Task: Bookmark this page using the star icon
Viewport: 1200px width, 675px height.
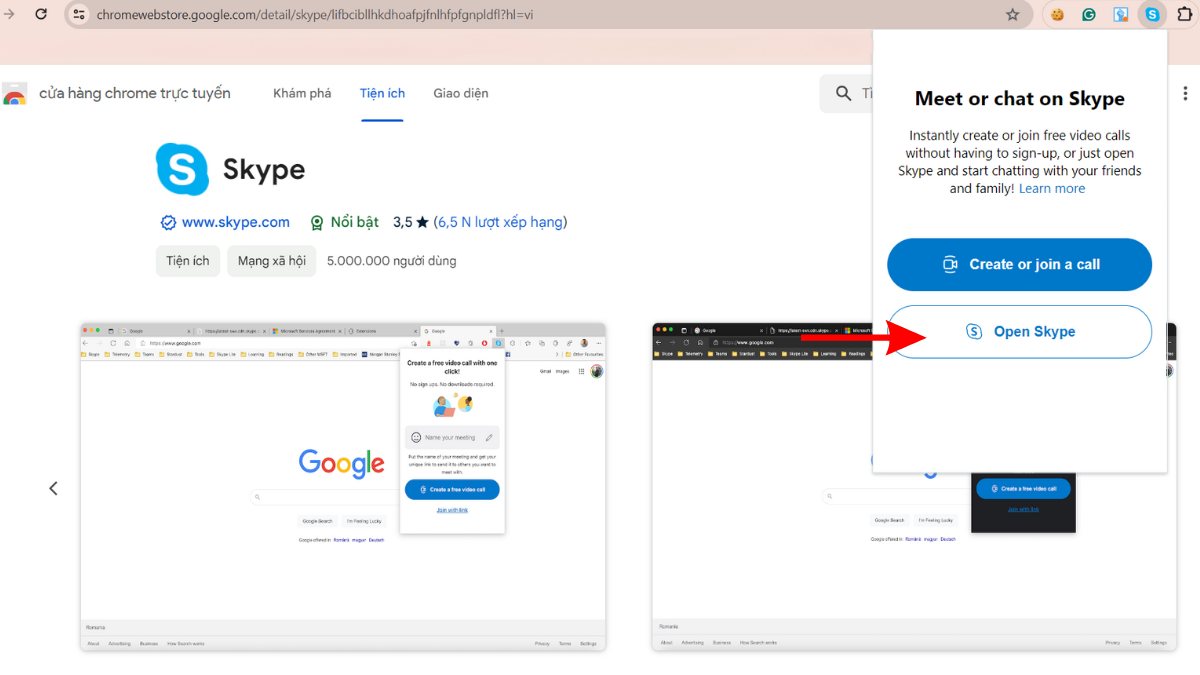Action: click(1012, 14)
